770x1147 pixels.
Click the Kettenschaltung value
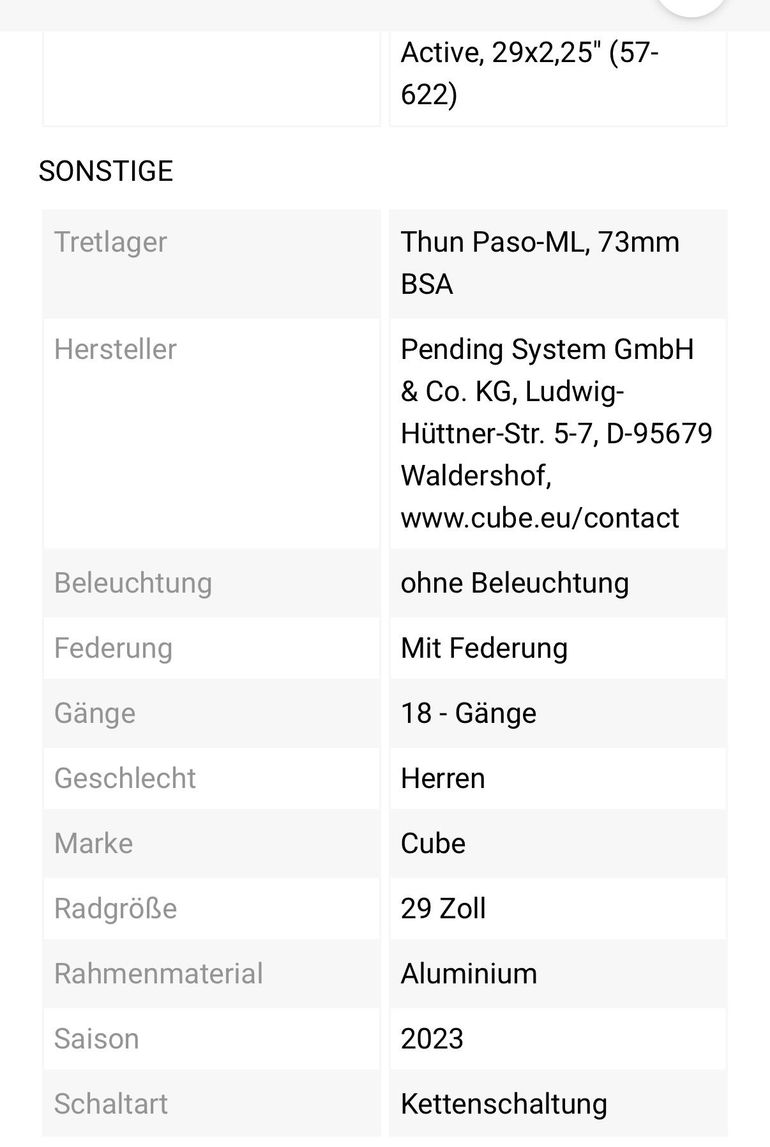[504, 1103]
